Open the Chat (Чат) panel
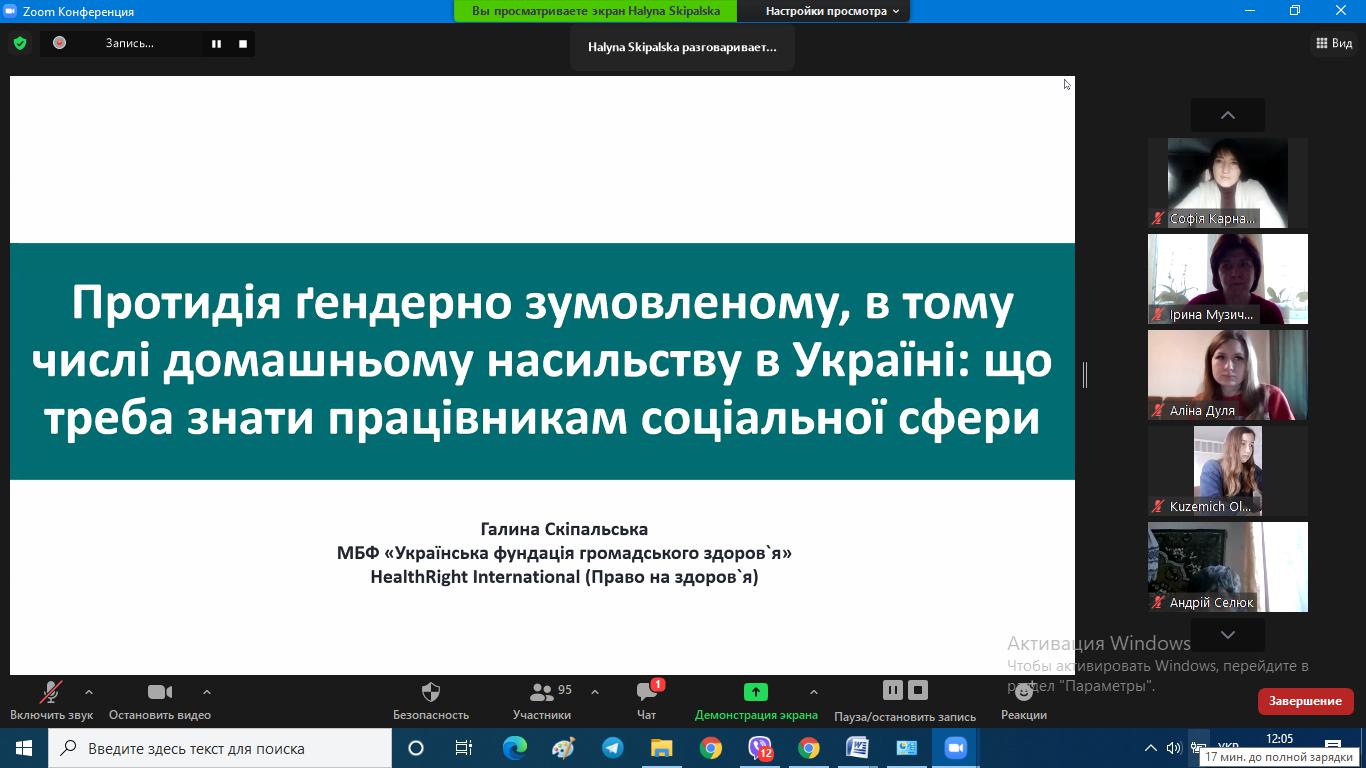 pyautogui.click(x=646, y=692)
